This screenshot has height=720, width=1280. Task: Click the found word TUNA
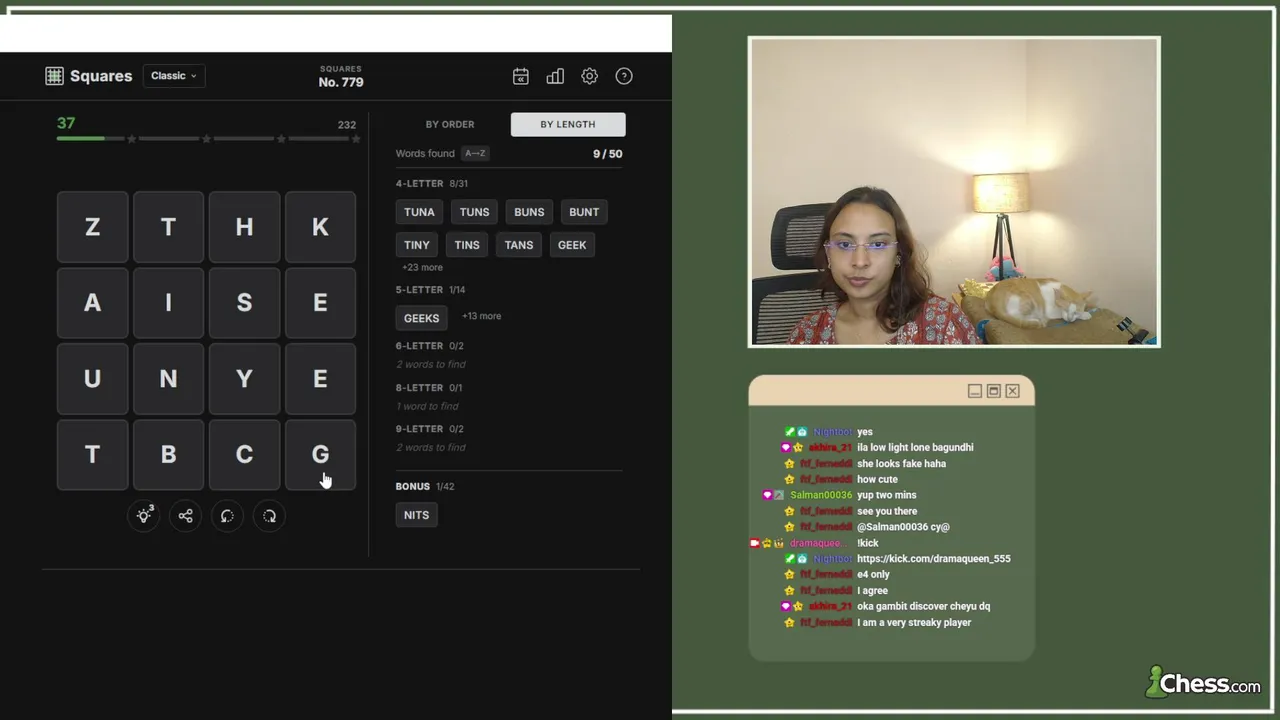[x=419, y=212]
